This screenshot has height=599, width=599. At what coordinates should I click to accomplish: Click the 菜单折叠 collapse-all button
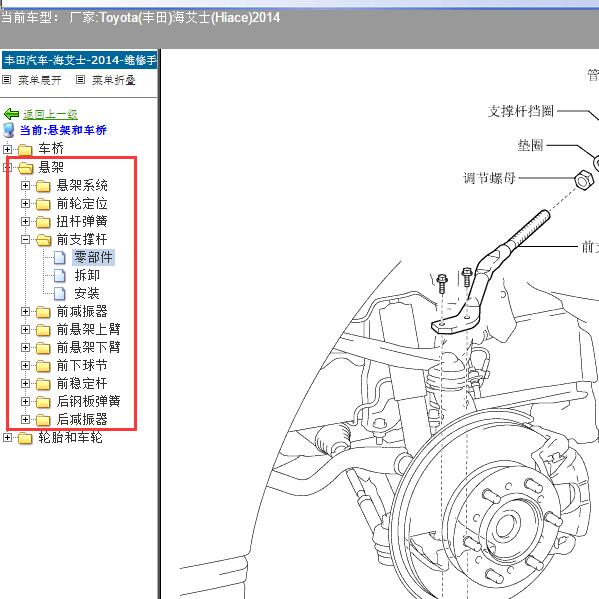(x=114, y=80)
